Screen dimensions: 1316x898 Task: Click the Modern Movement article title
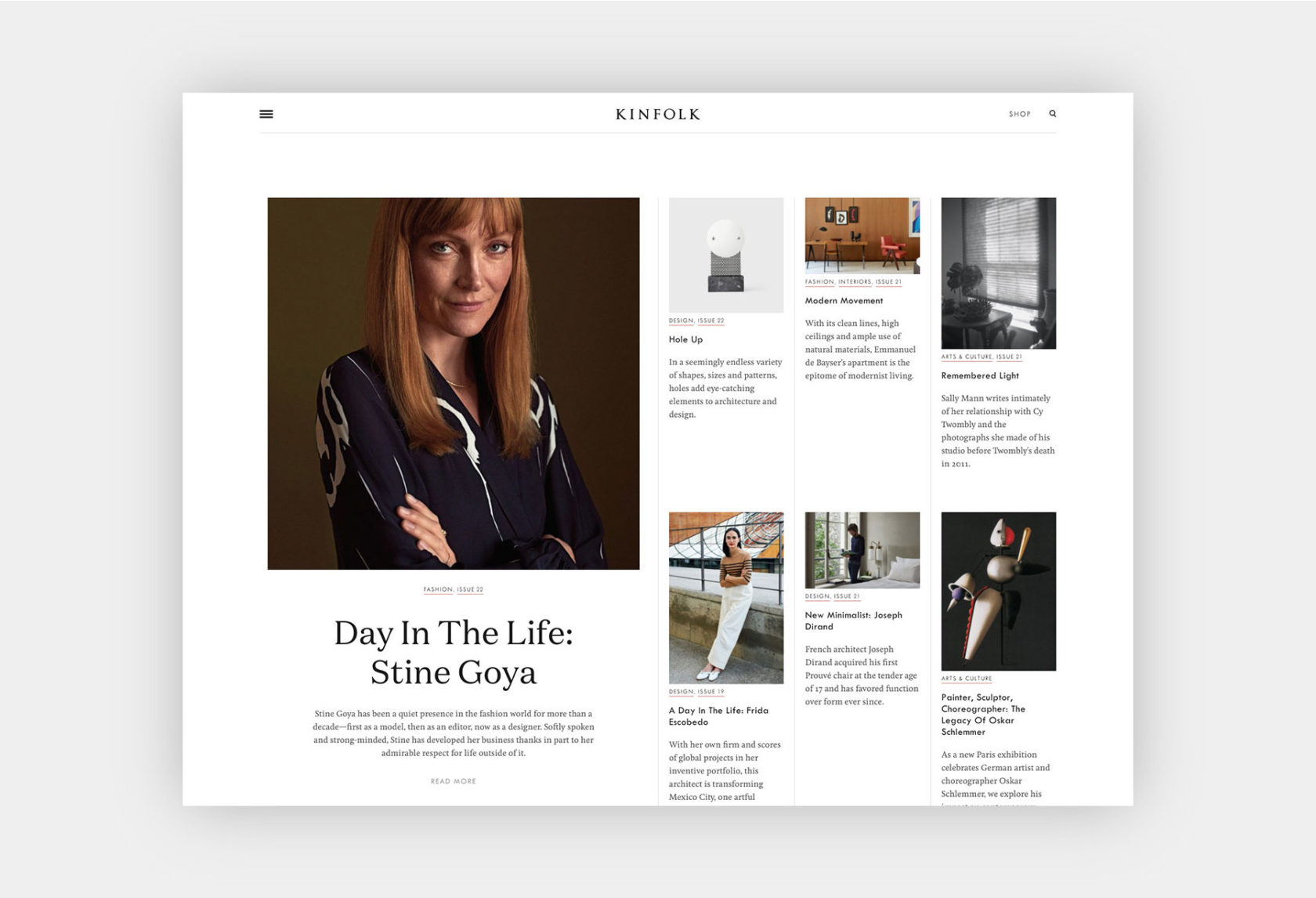[844, 301]
